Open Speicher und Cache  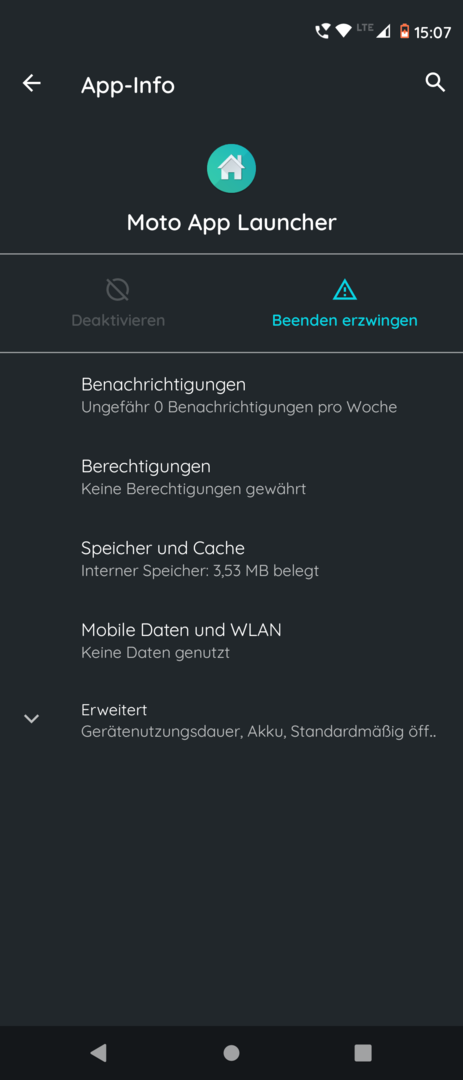pyautogui.click(x=232, y=559)
